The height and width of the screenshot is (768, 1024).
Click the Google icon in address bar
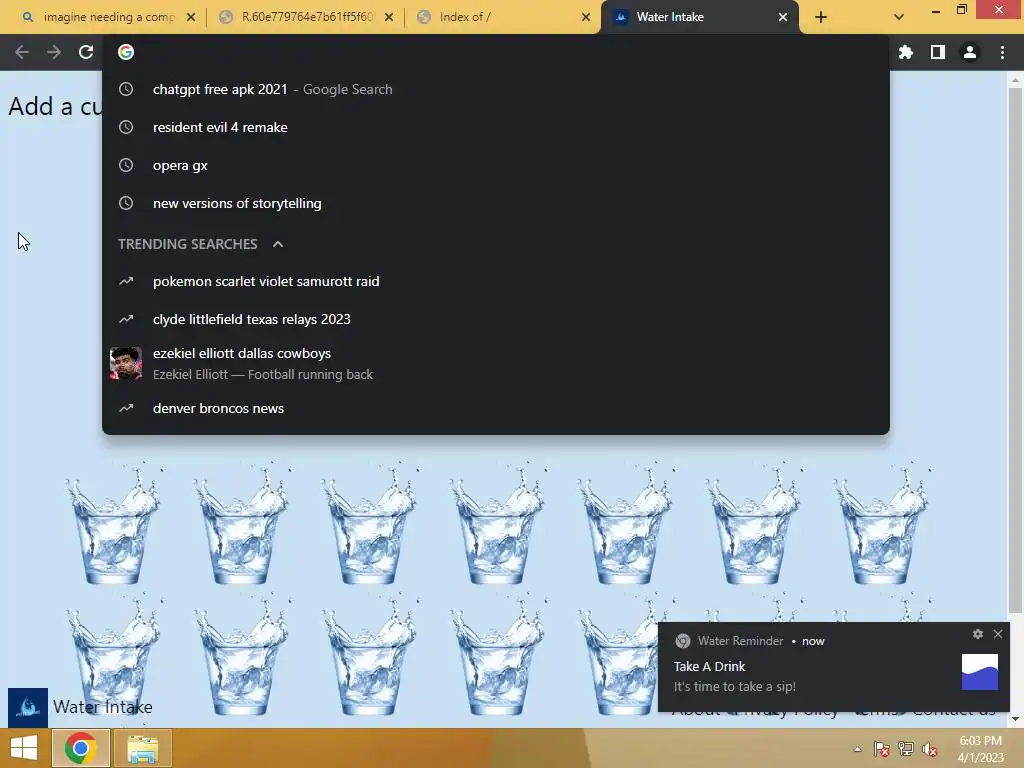pos(126,52)
